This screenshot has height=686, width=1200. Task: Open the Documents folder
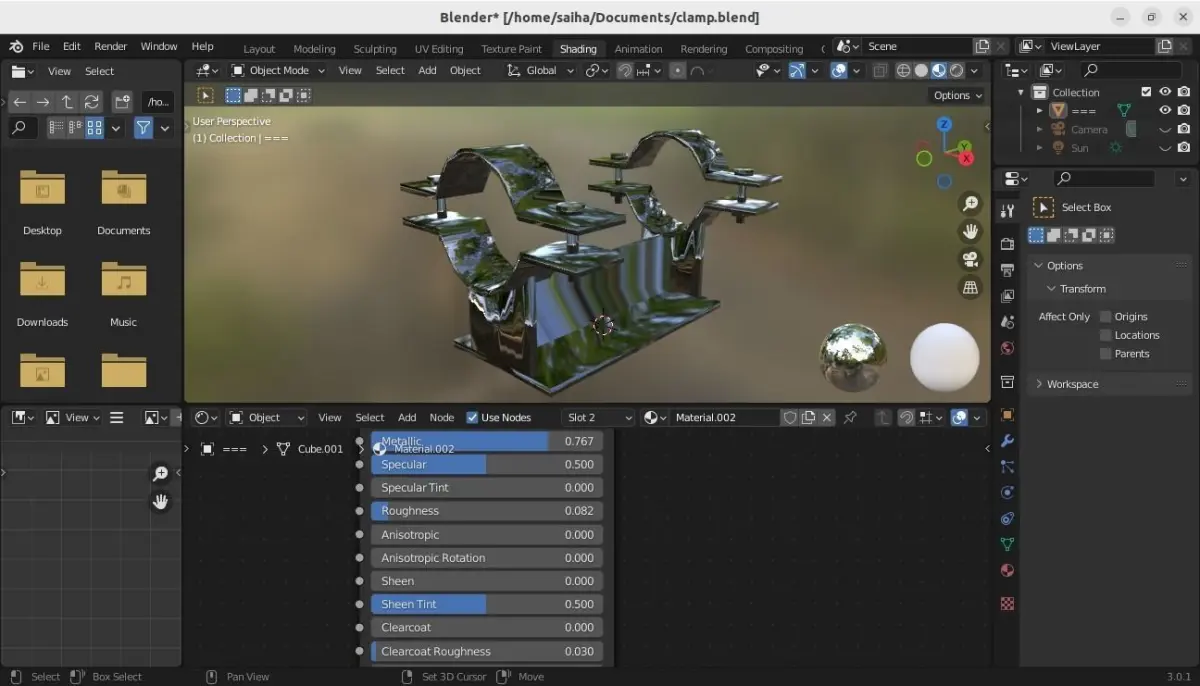point(123,200)
